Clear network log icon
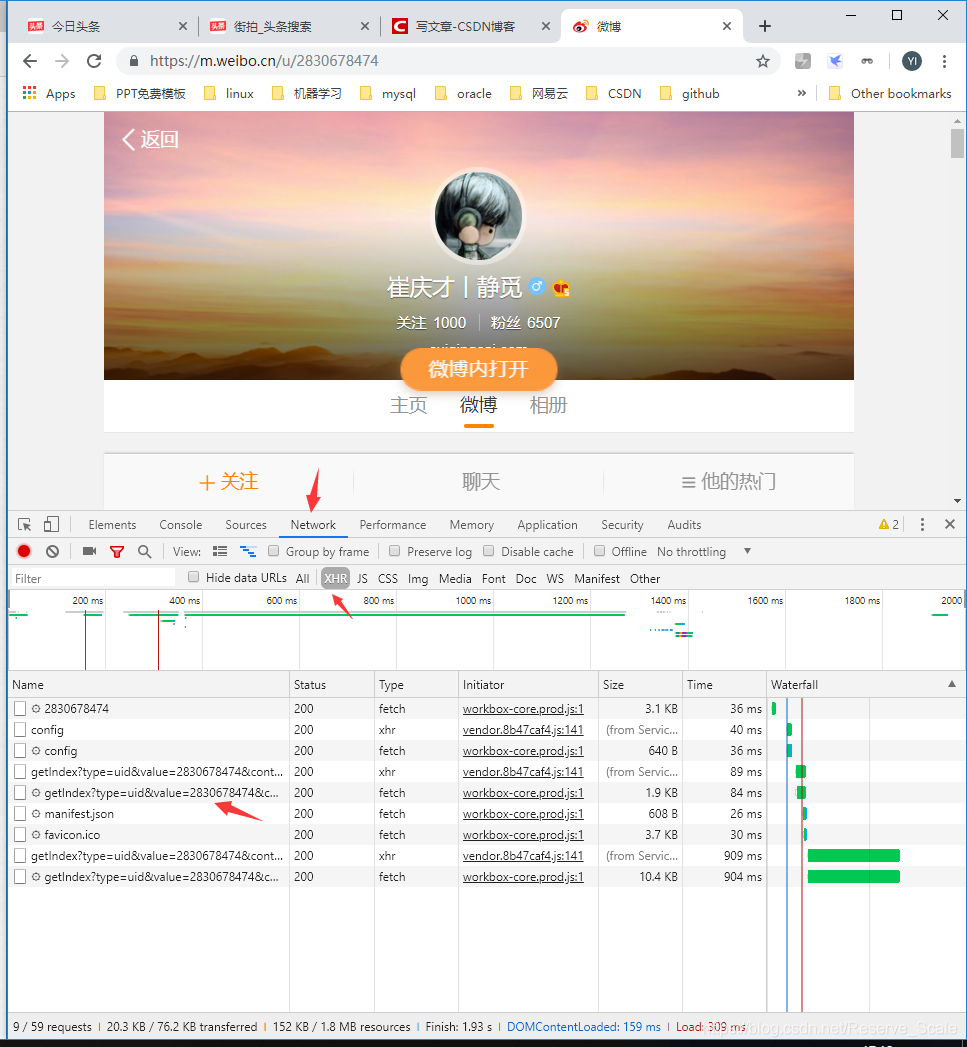 [52, 552]
